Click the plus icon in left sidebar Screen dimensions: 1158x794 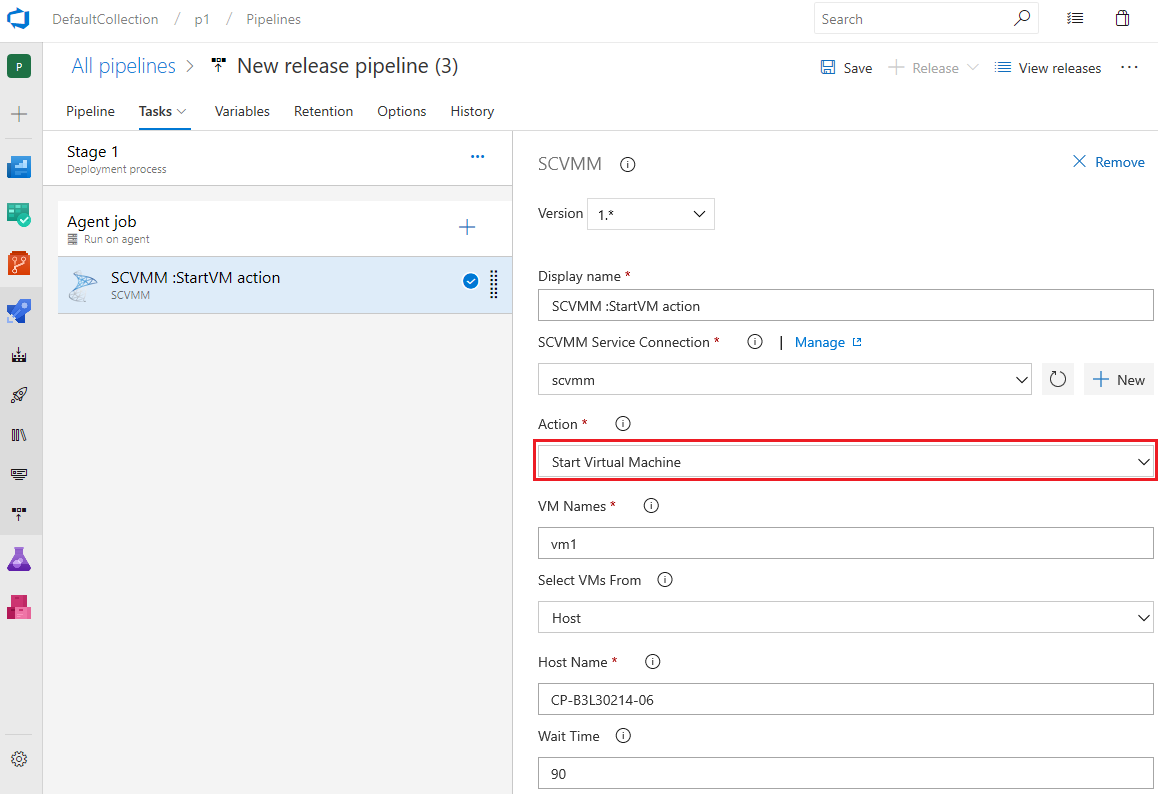tap(19, 114)
